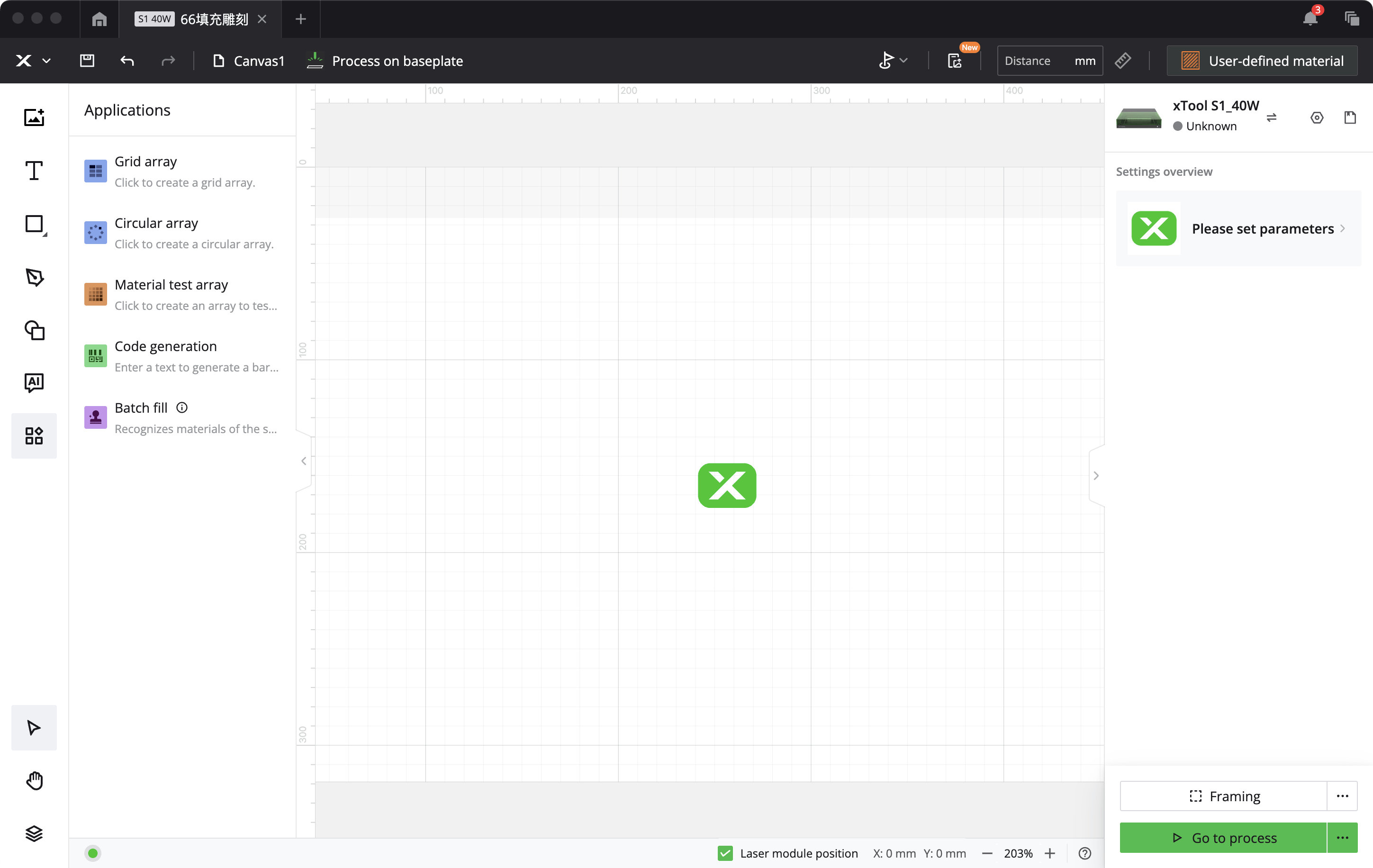Select Batch fill application

point(182,417)
